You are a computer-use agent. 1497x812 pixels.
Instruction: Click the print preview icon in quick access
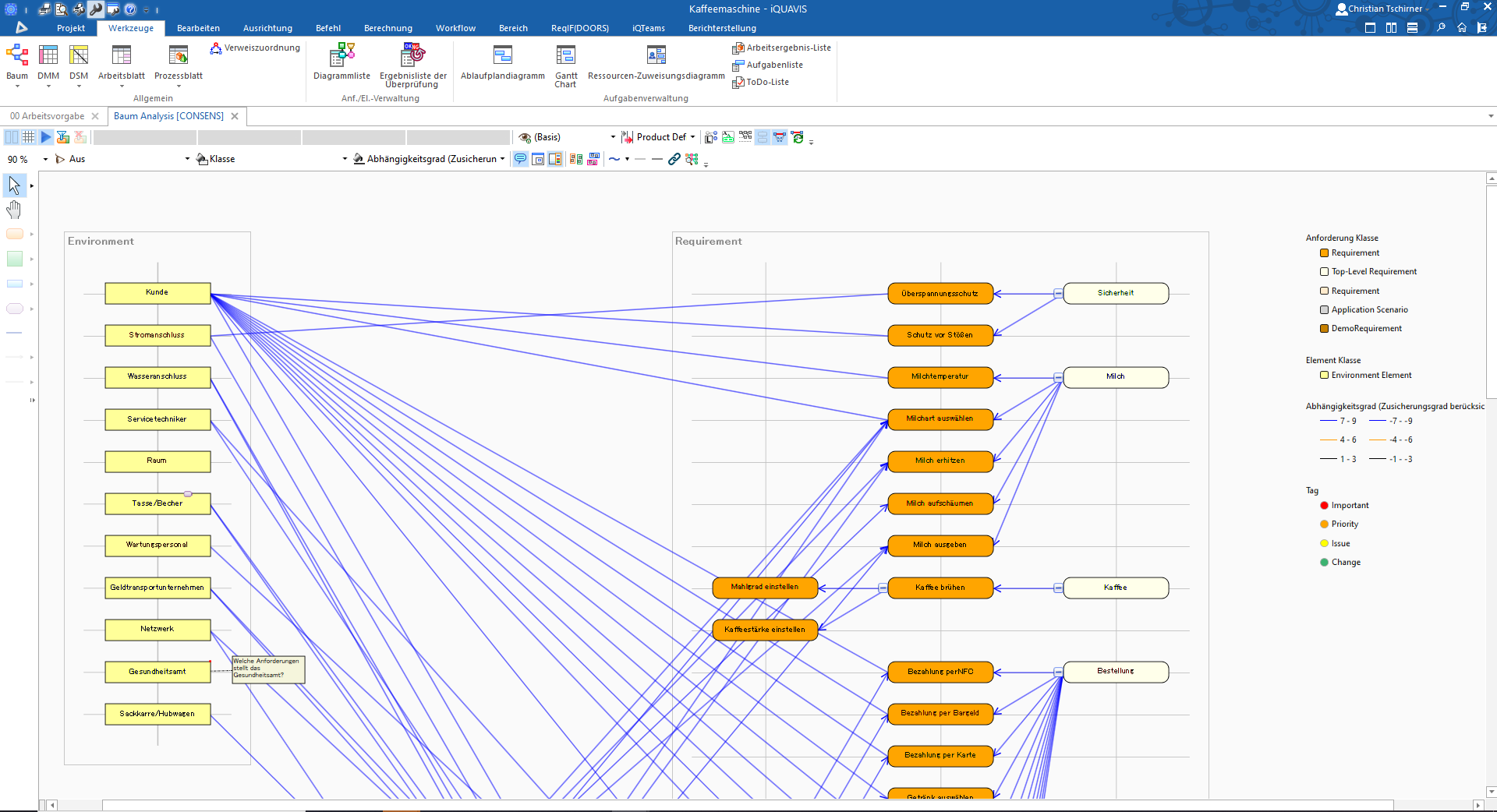point(62,9)
